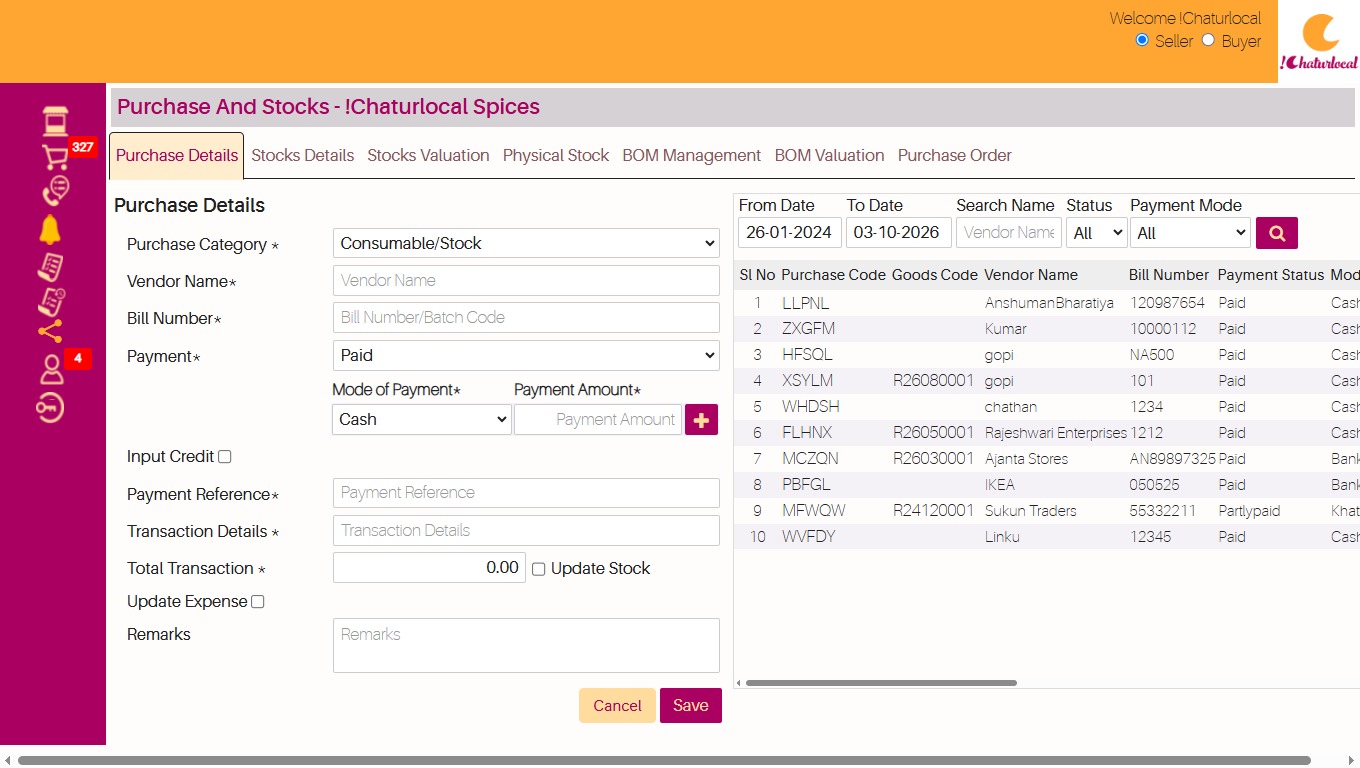This screenshot has height=768, width=1360.
Task: Open the notifications bell icon
Action: click(50, 229)
